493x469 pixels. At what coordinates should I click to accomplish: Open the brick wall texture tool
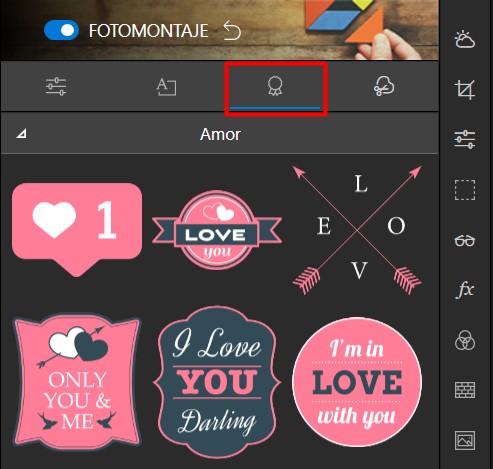pos(465,389)
